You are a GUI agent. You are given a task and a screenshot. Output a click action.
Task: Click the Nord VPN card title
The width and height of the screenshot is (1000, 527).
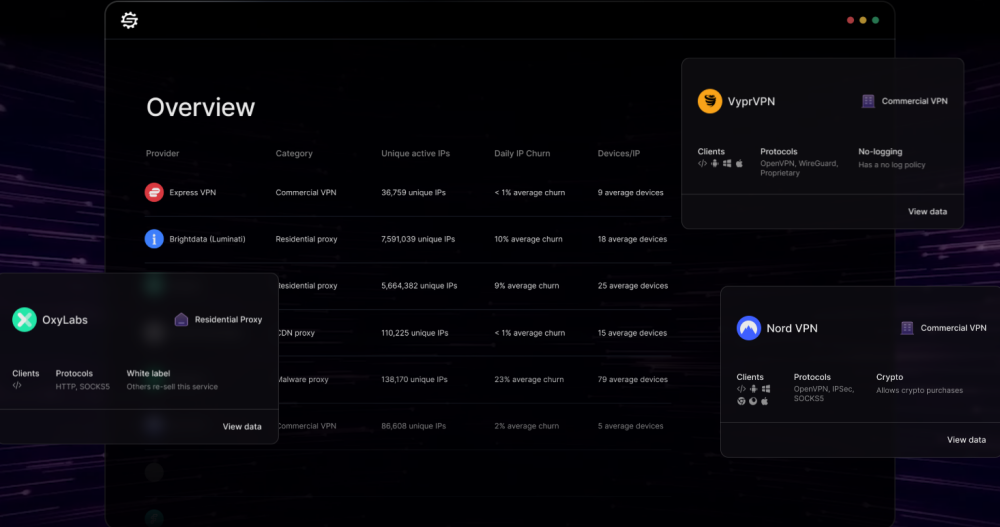click(x=791, y=329)
